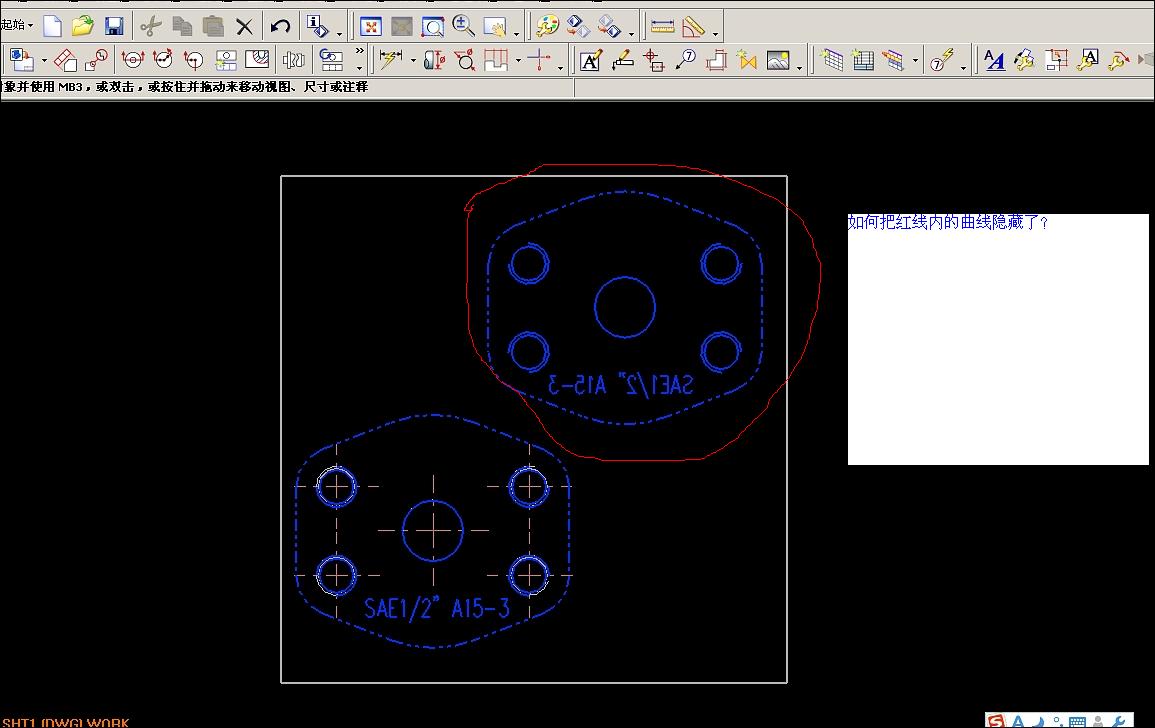Expand the inferred dimension dropdown arrow
Viewport: 1155px width, 728px height.
click(412, 60)
